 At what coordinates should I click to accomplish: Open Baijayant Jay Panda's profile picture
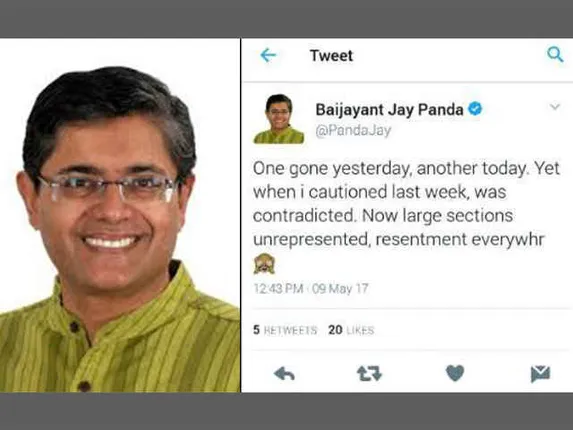click(x=279, y=119)
